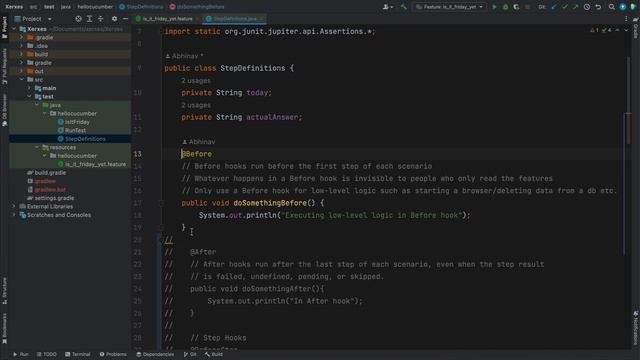Image resolution: width=640 pixels, height=360 pixels.
Task: Toggle code folding at doSomethingBefore method
Action: point(161,203)
